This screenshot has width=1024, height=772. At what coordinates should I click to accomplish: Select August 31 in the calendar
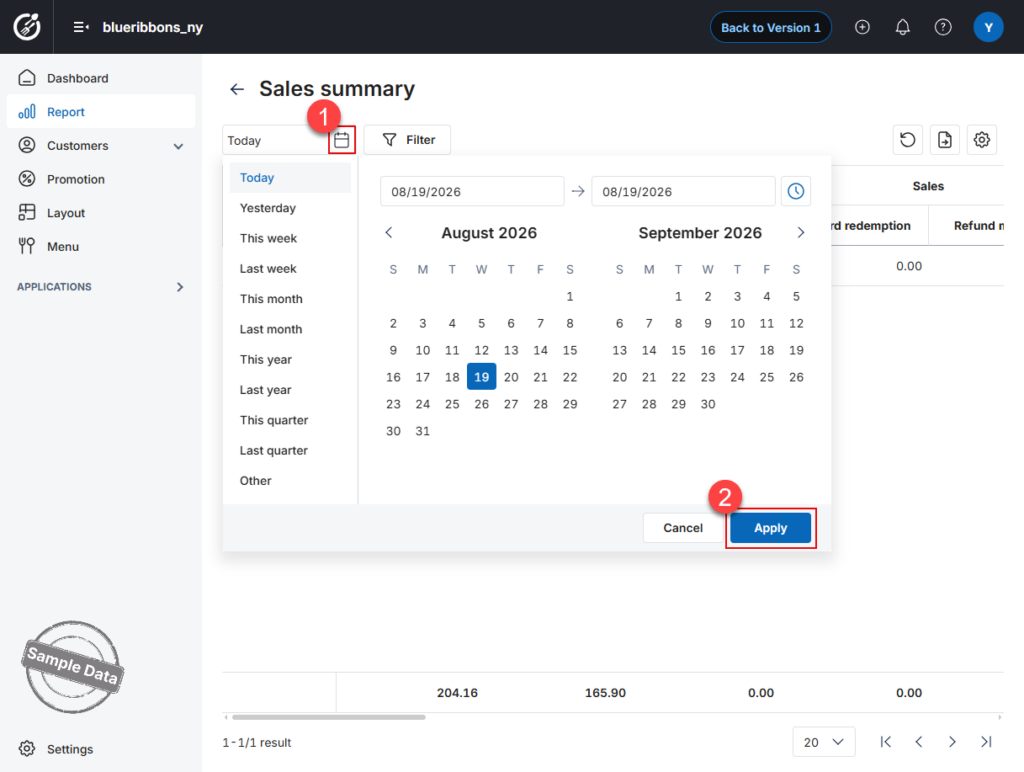[423, 431]
